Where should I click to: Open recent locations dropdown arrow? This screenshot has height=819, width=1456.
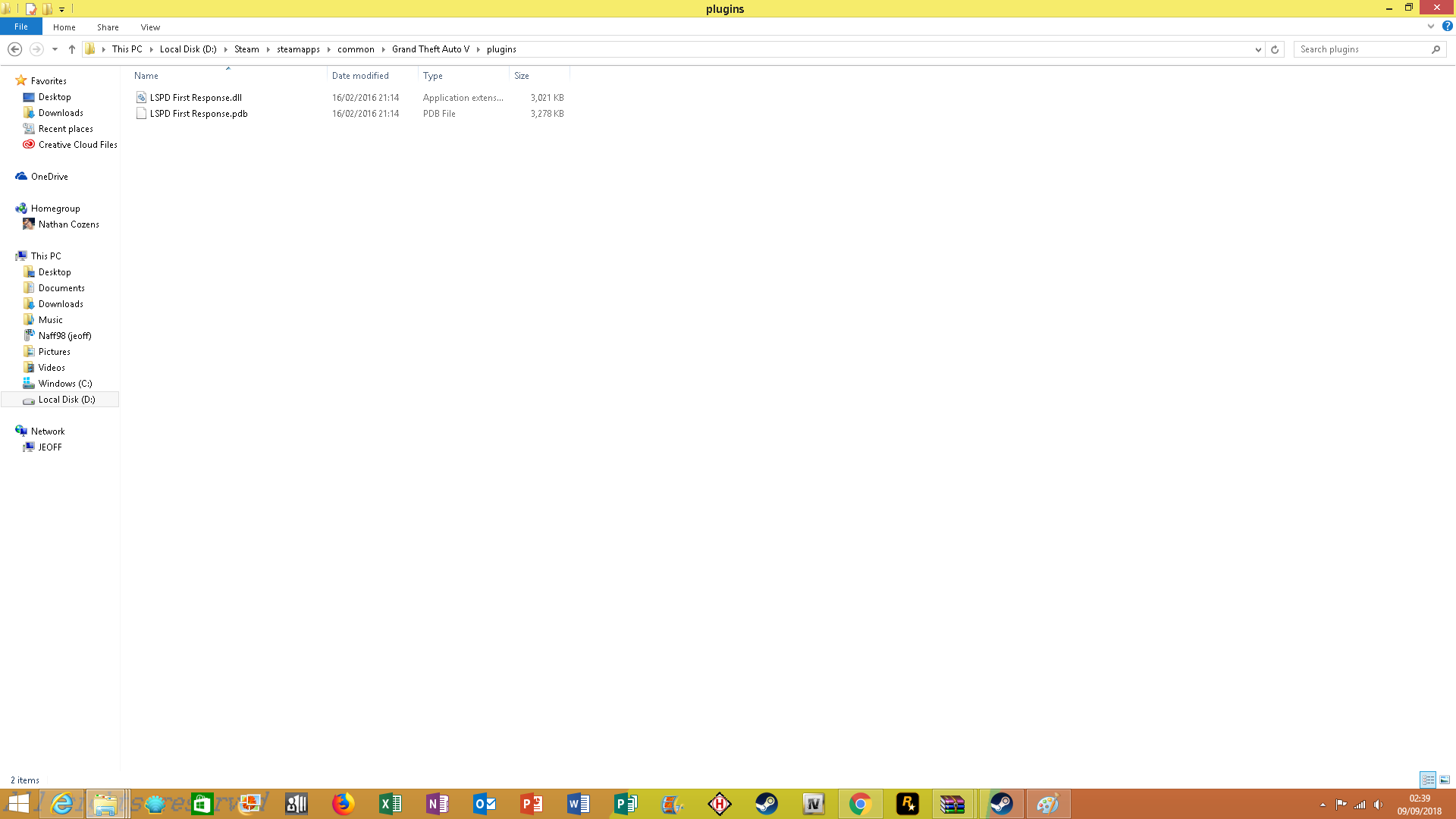coord(55,49)
